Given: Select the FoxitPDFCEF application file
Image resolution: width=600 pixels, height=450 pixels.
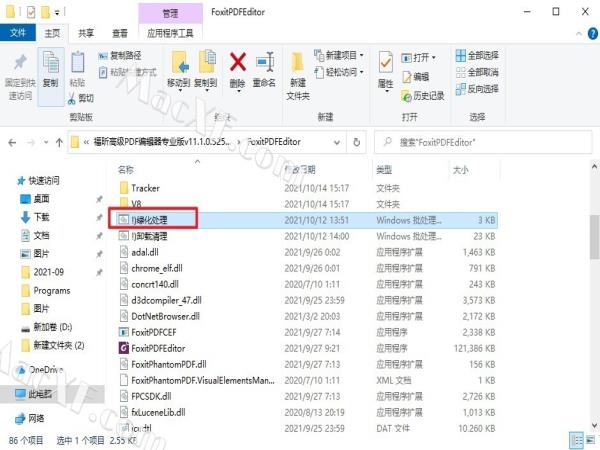Looking at the screenshot, I should 153,332.
